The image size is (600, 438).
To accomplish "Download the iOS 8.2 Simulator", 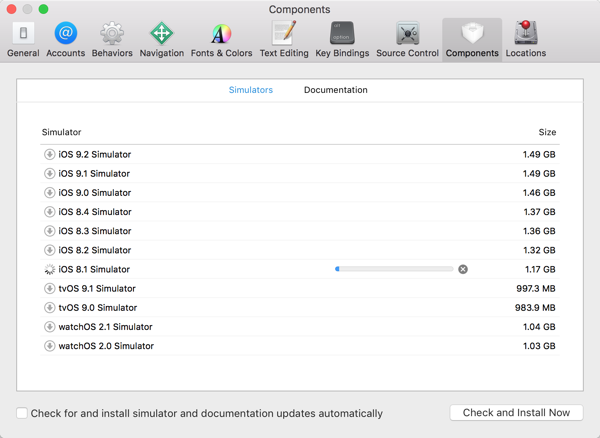I will coord(49,250).
